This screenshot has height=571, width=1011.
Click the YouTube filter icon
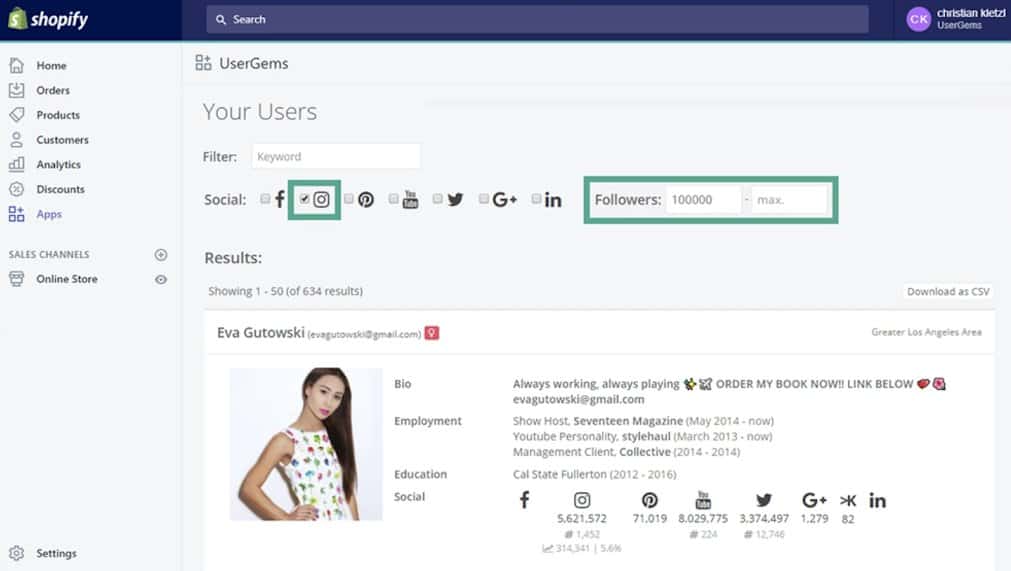point(410,199)
